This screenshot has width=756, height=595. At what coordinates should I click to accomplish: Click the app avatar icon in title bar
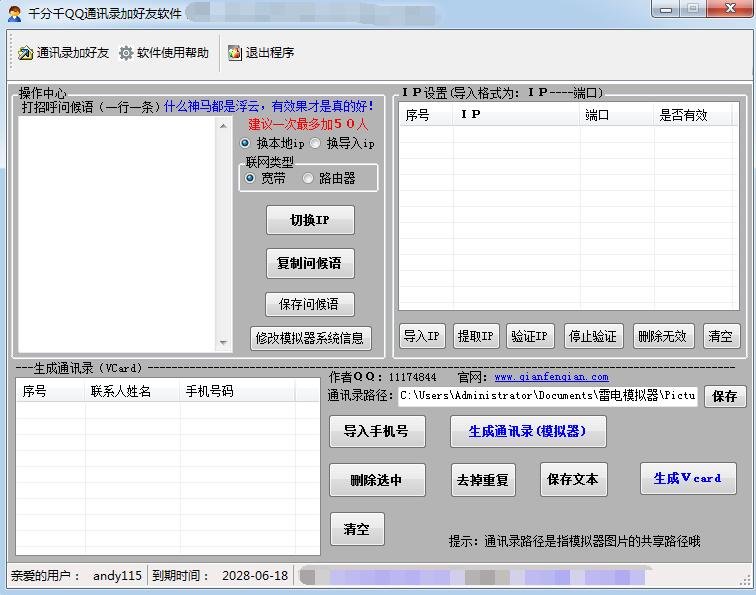pos(14,14)
